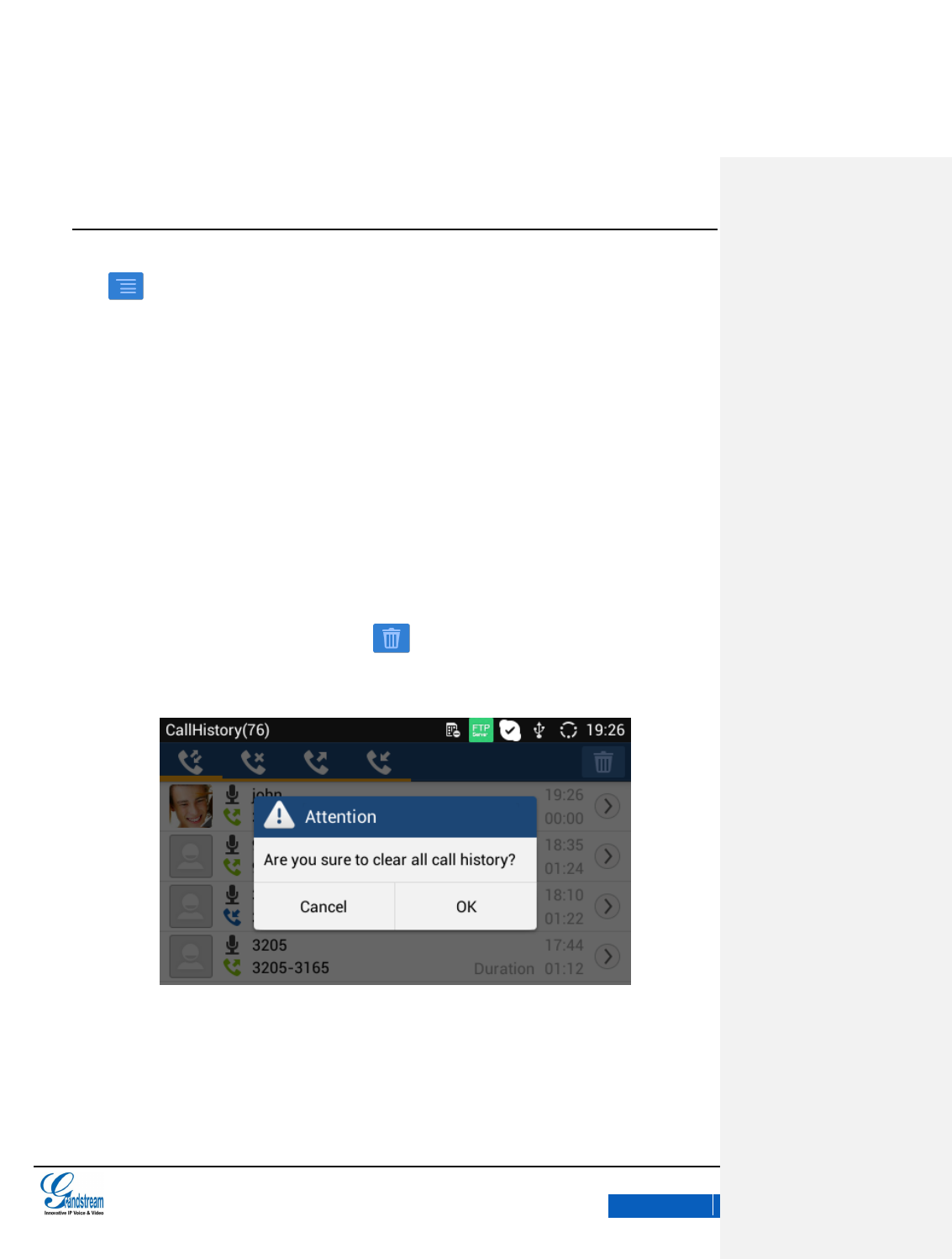Screen dimensions: 952x1259
Task: Click the 18:10 call time
Action: (x=564, y=895)
